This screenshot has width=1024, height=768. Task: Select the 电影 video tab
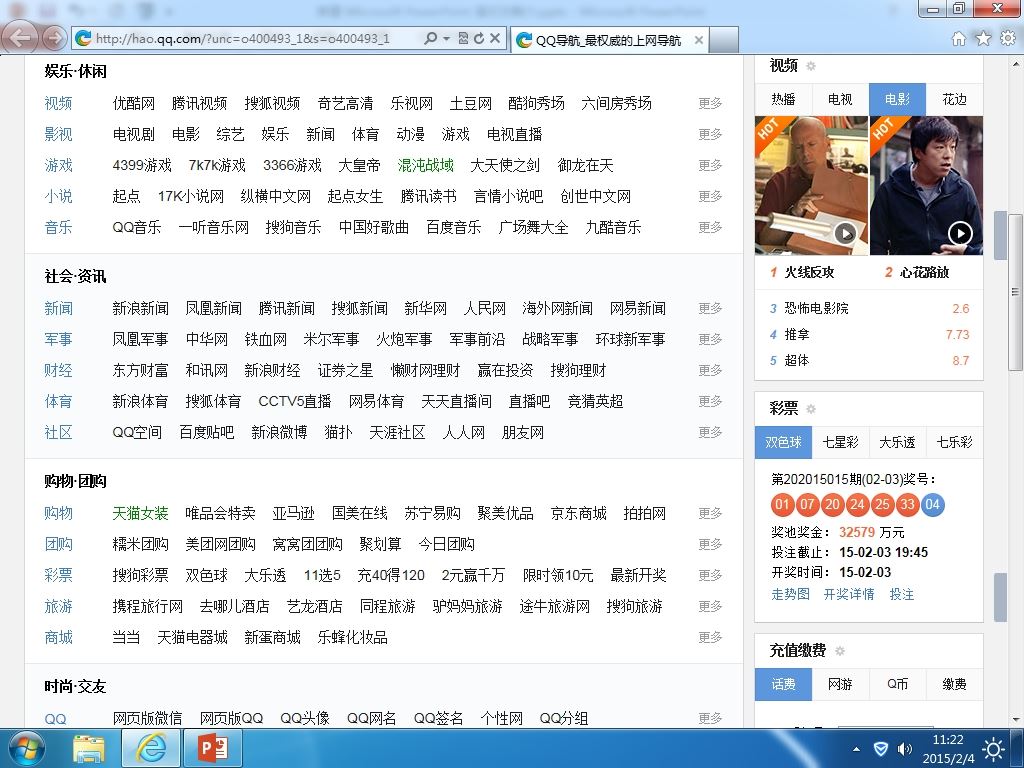click(x=897, y=99)
